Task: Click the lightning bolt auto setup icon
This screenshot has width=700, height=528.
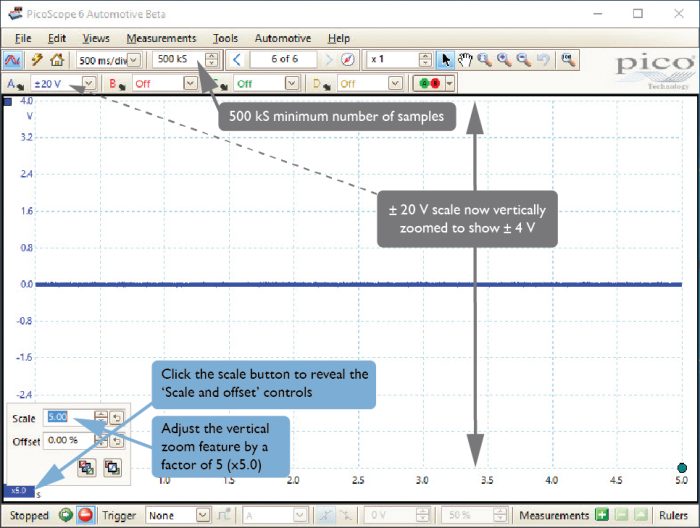Action: pos(37,59)
